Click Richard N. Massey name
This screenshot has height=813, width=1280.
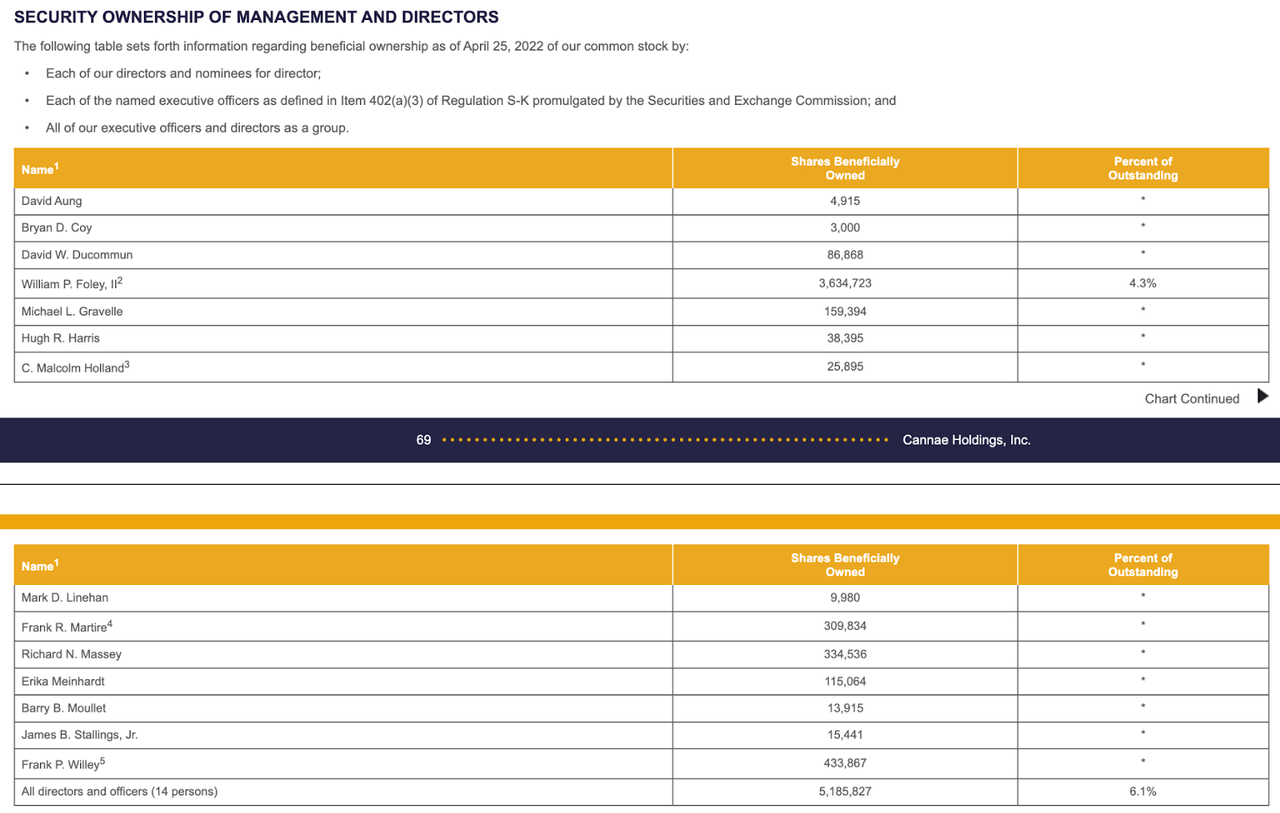coord(71,655)
